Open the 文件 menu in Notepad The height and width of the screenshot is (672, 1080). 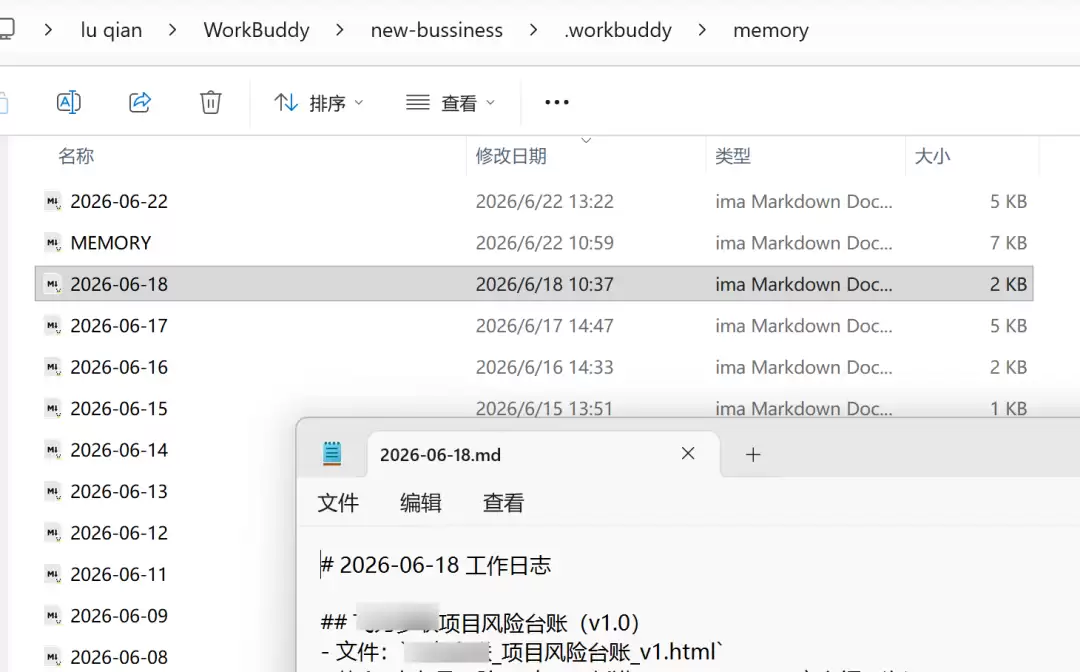[x=338, y=503]
